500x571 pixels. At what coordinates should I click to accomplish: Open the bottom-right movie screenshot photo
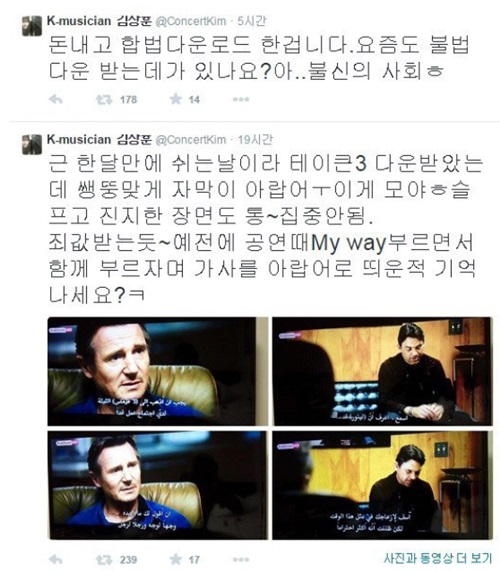point(382,485)
